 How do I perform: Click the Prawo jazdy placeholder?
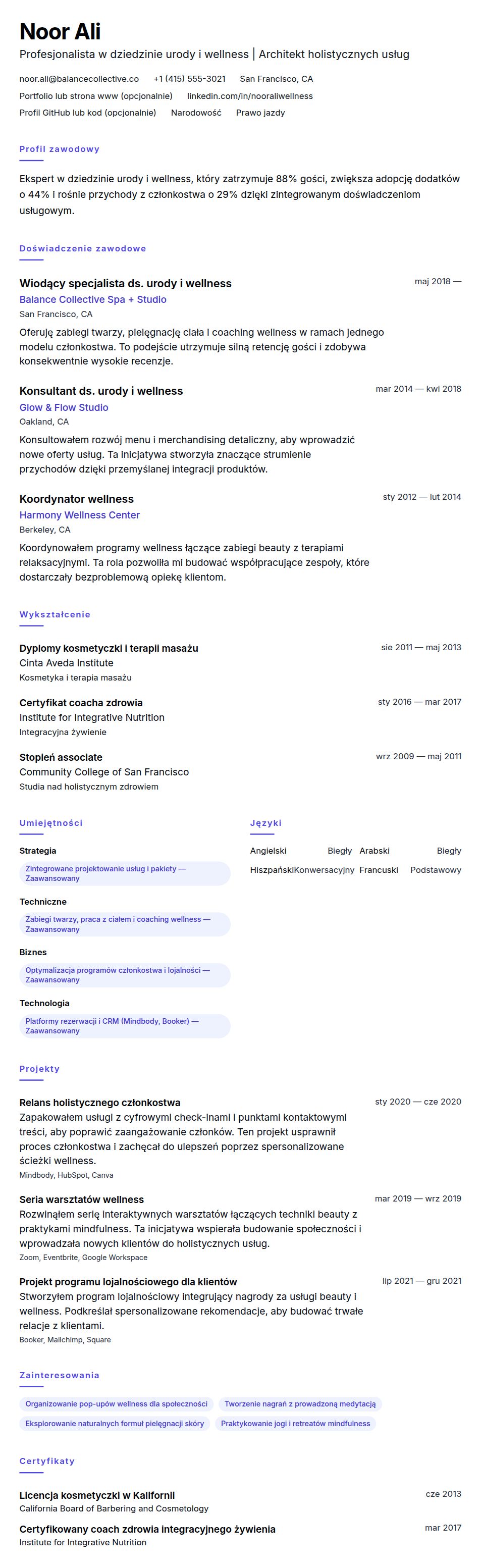260,113
